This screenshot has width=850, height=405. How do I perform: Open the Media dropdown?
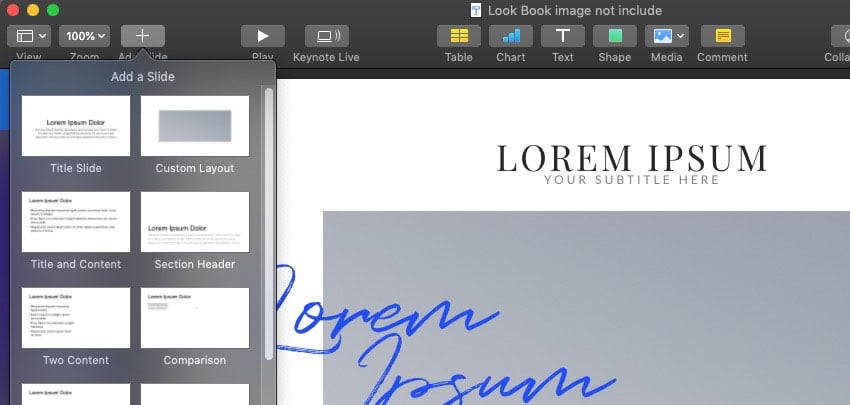[666, 36]
